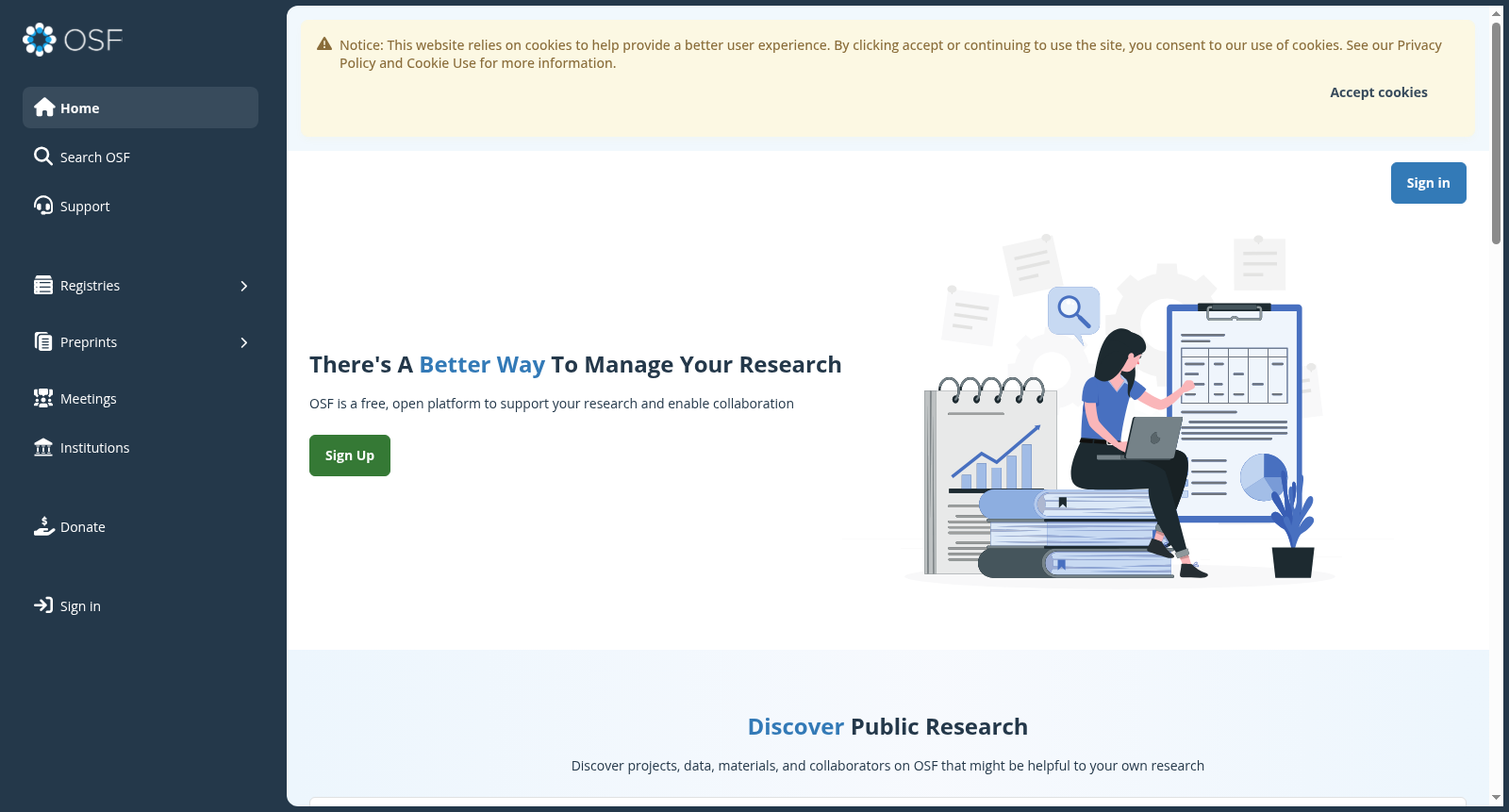Open the Donate link text
Screen dimensions: 1509x812
tap(82, 527)
